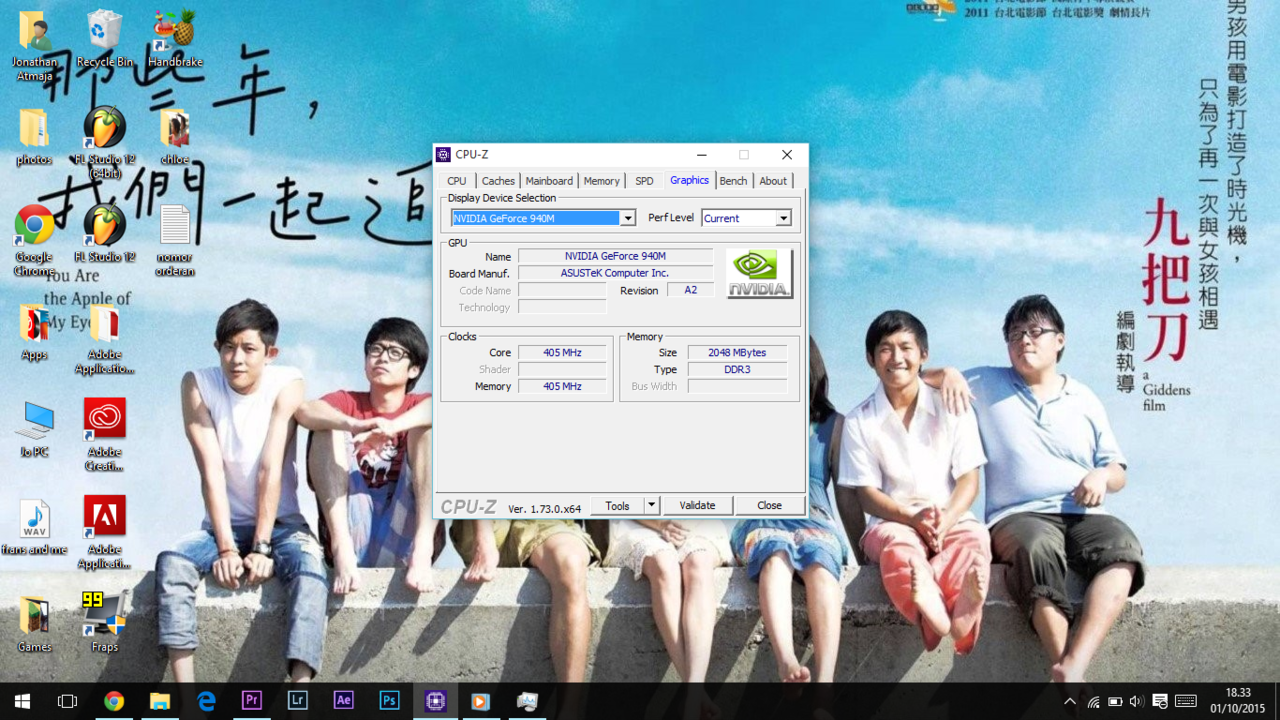Open the Games folder on desktop
This screenshot has width=1280, height=720.
(x=34, y=623)
